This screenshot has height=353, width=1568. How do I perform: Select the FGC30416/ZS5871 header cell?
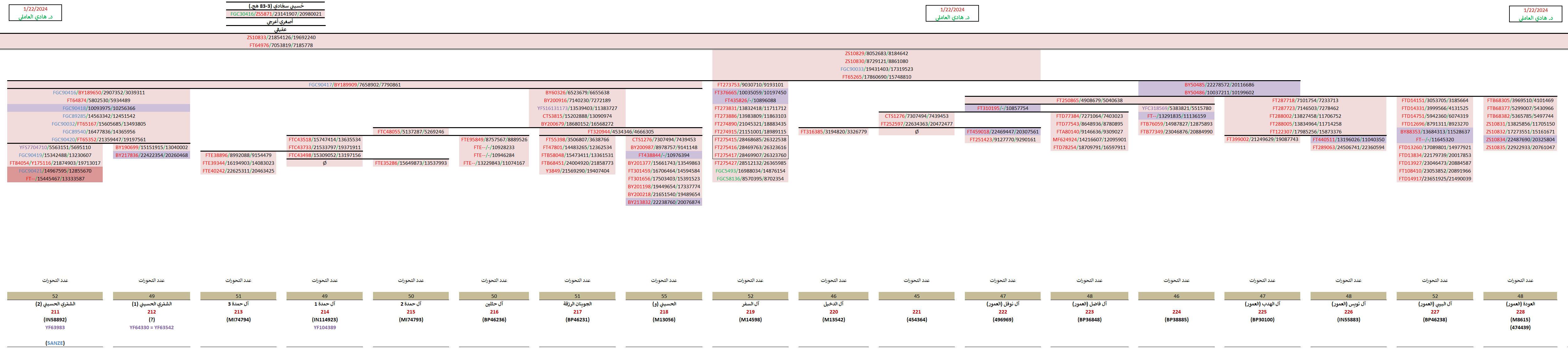pos(276,14)
